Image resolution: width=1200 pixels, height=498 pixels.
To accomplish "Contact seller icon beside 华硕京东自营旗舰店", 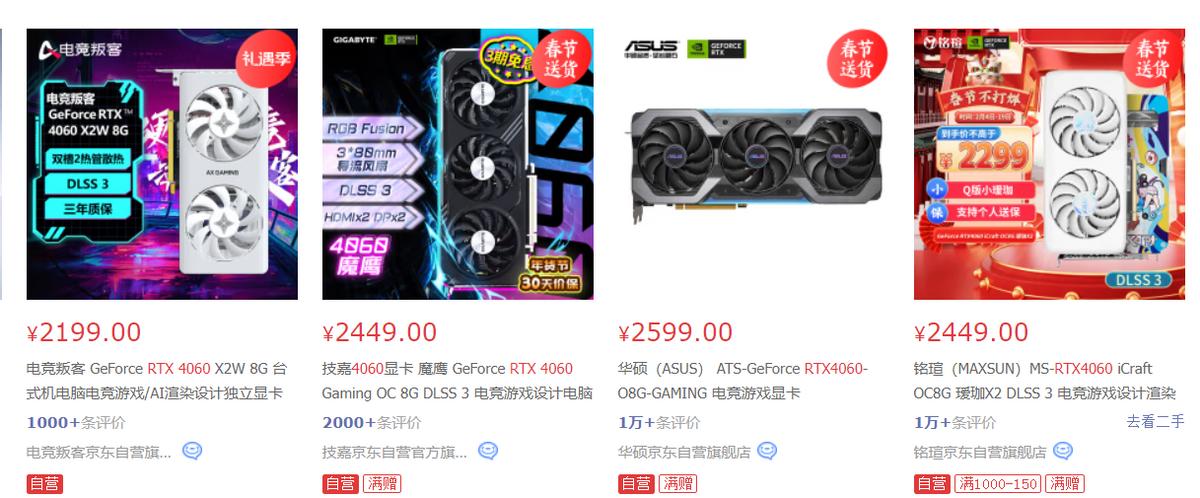I will tap(767, 451).
